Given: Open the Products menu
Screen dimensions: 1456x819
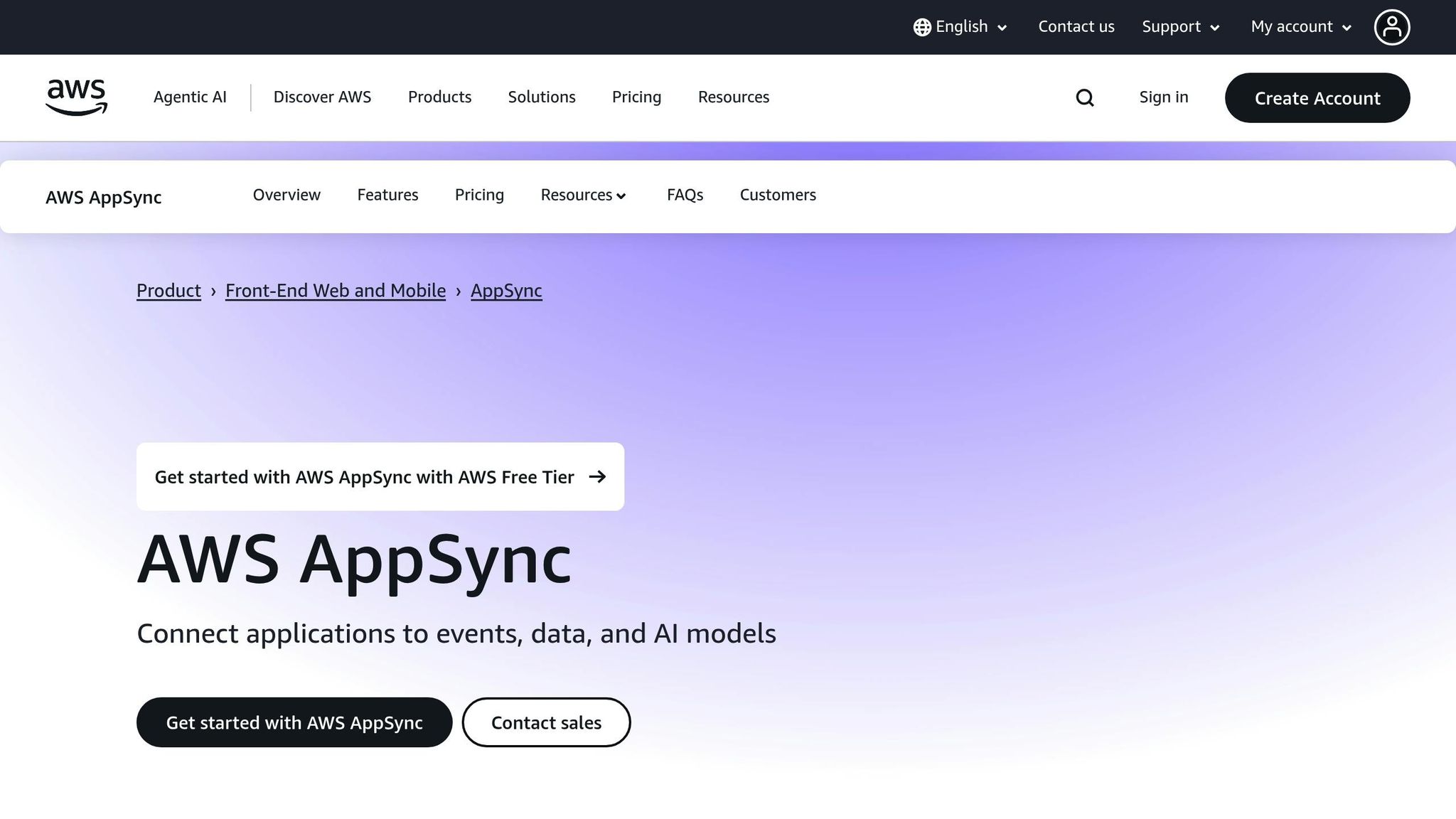Looking at the screenshot, I should click(439, 97).
